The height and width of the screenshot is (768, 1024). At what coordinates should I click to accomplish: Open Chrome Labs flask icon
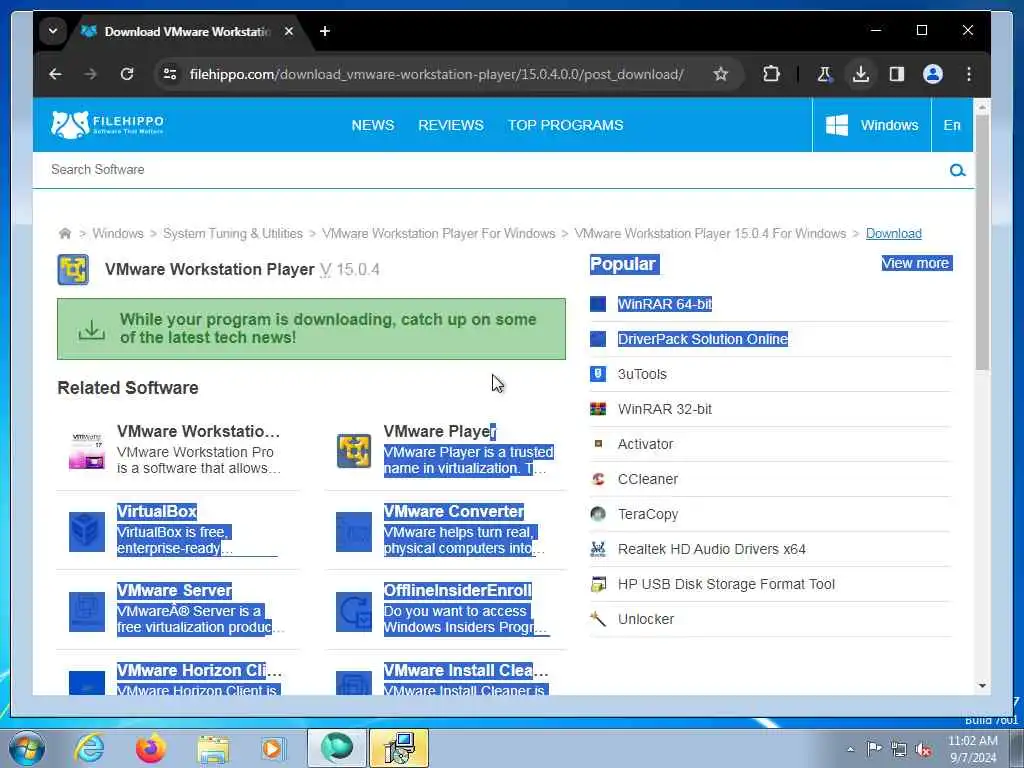click(824, 74)
